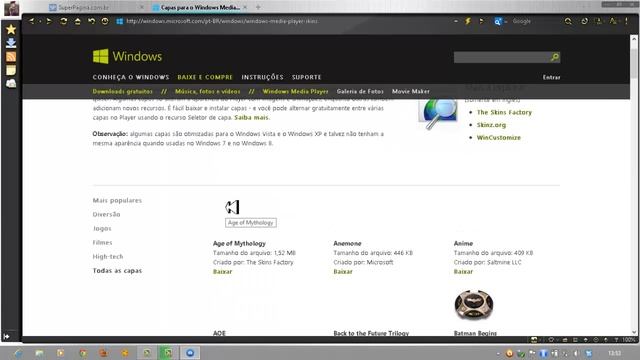
Task: Open The Skins Factory link
Action: pos(504,112)
